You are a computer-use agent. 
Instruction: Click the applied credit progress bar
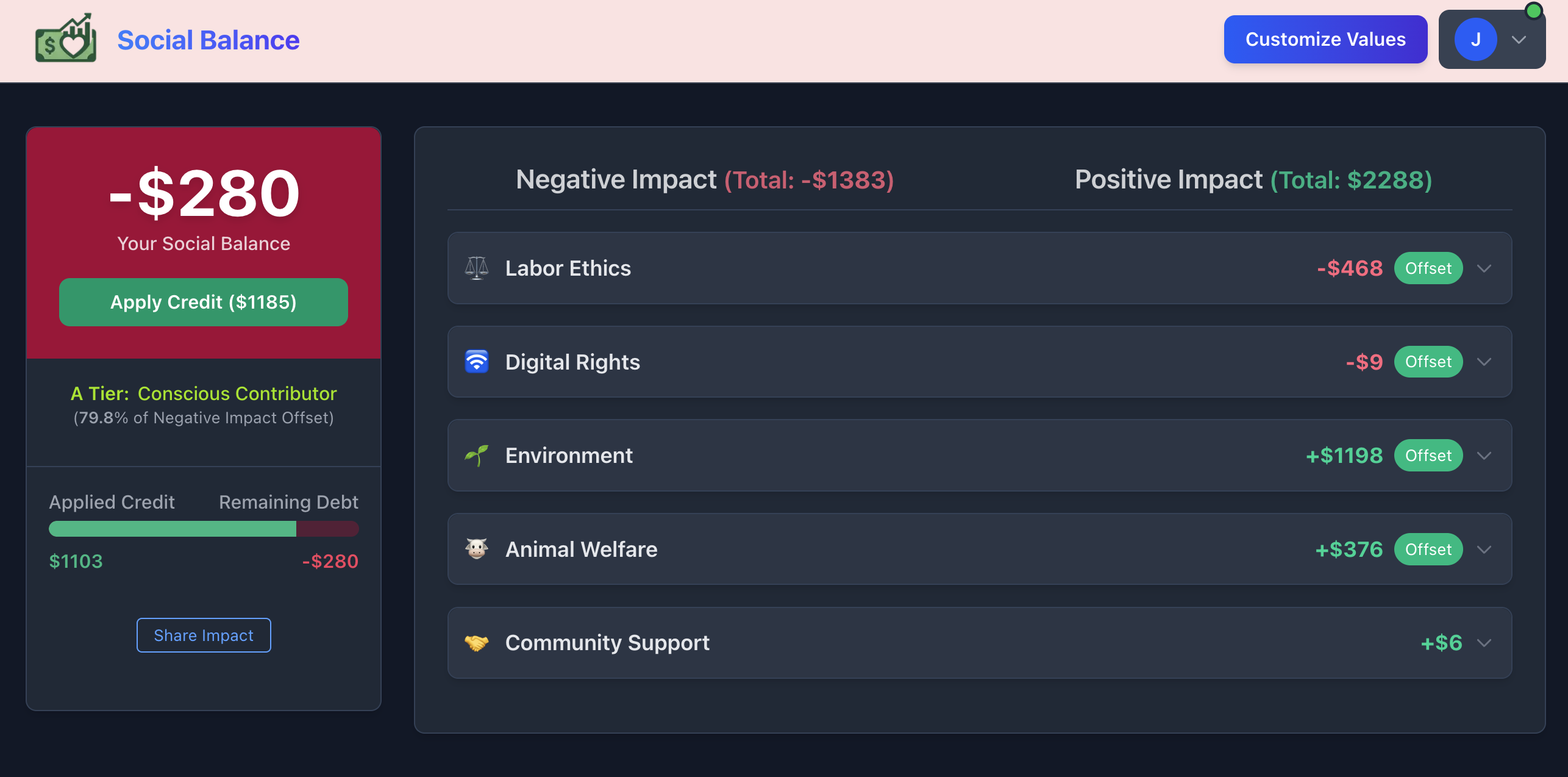coord(204,529)
